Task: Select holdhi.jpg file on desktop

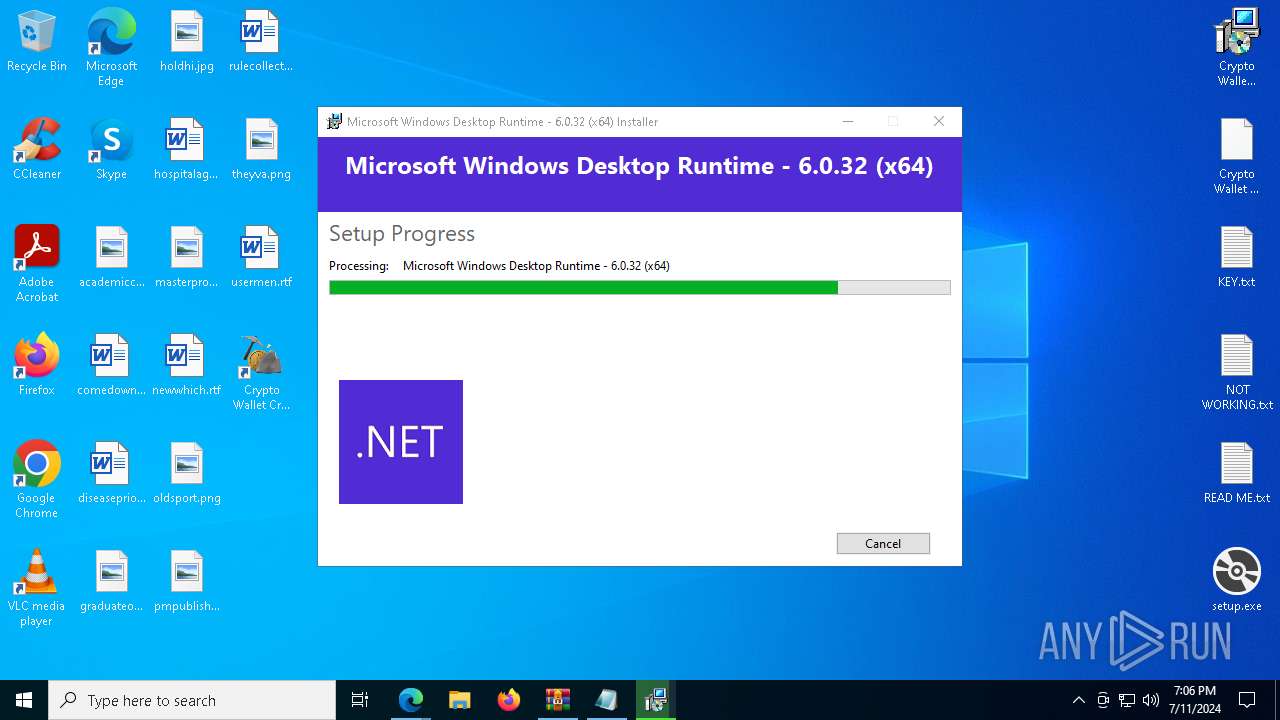Action: pyautogui.click(x=187, y=42)
